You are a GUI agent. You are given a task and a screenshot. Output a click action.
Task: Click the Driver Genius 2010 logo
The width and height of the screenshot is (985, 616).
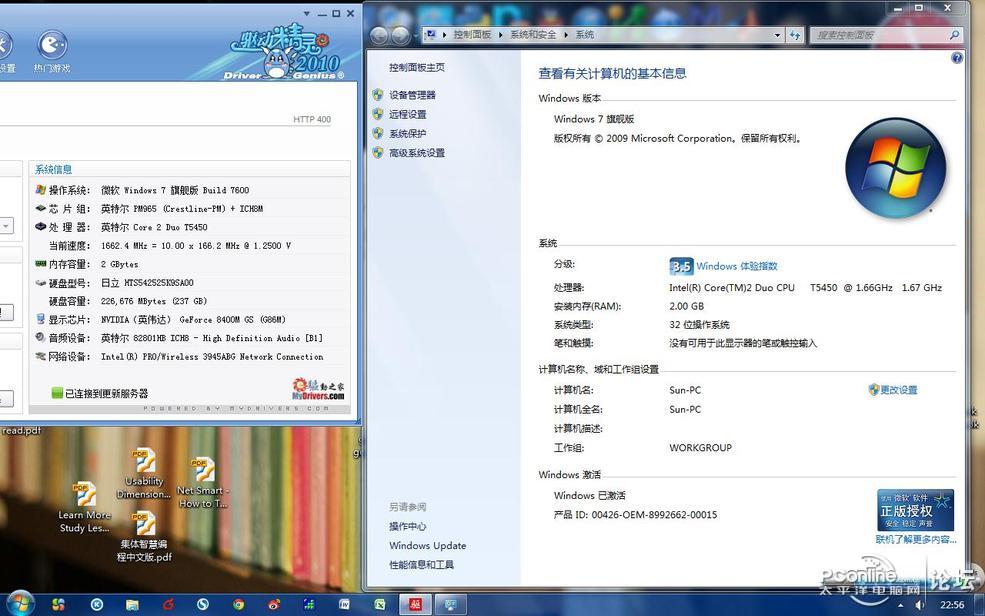(x=288, y=53)
